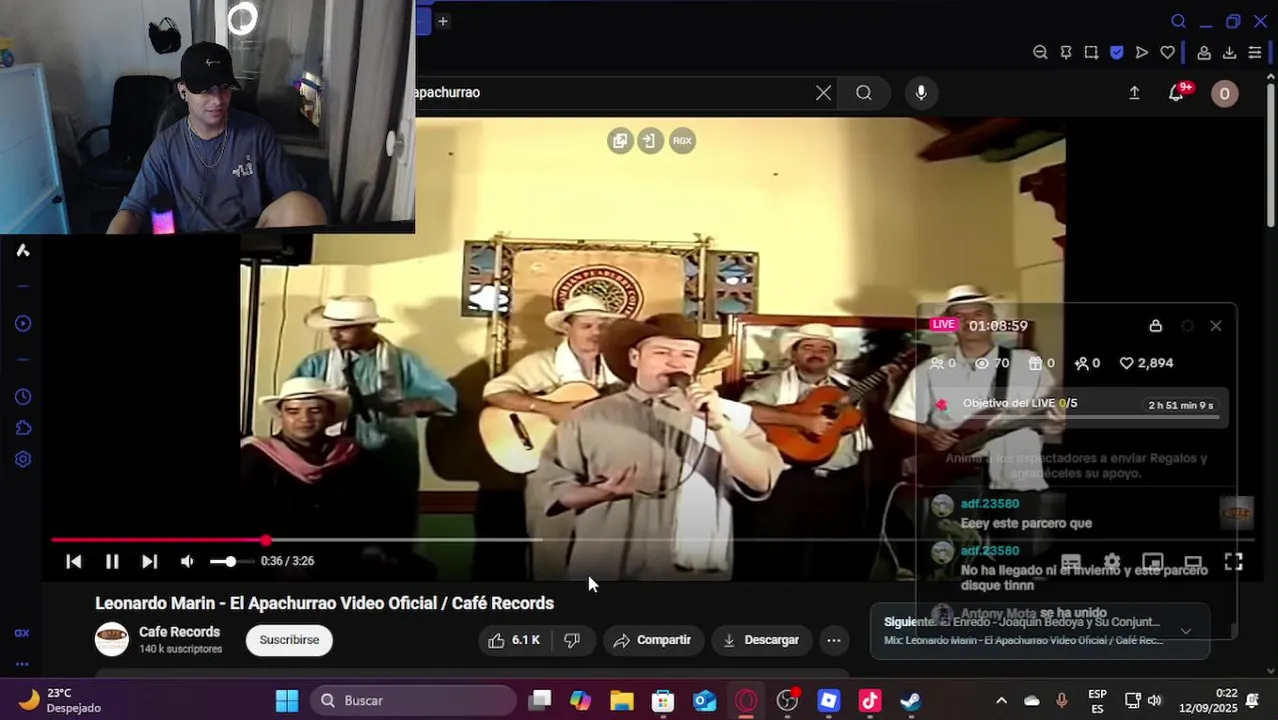Click the viewers count showing 70
The width and height of the screenshot is (1278, 720).
pyautogui.click(x=991, y=363)
